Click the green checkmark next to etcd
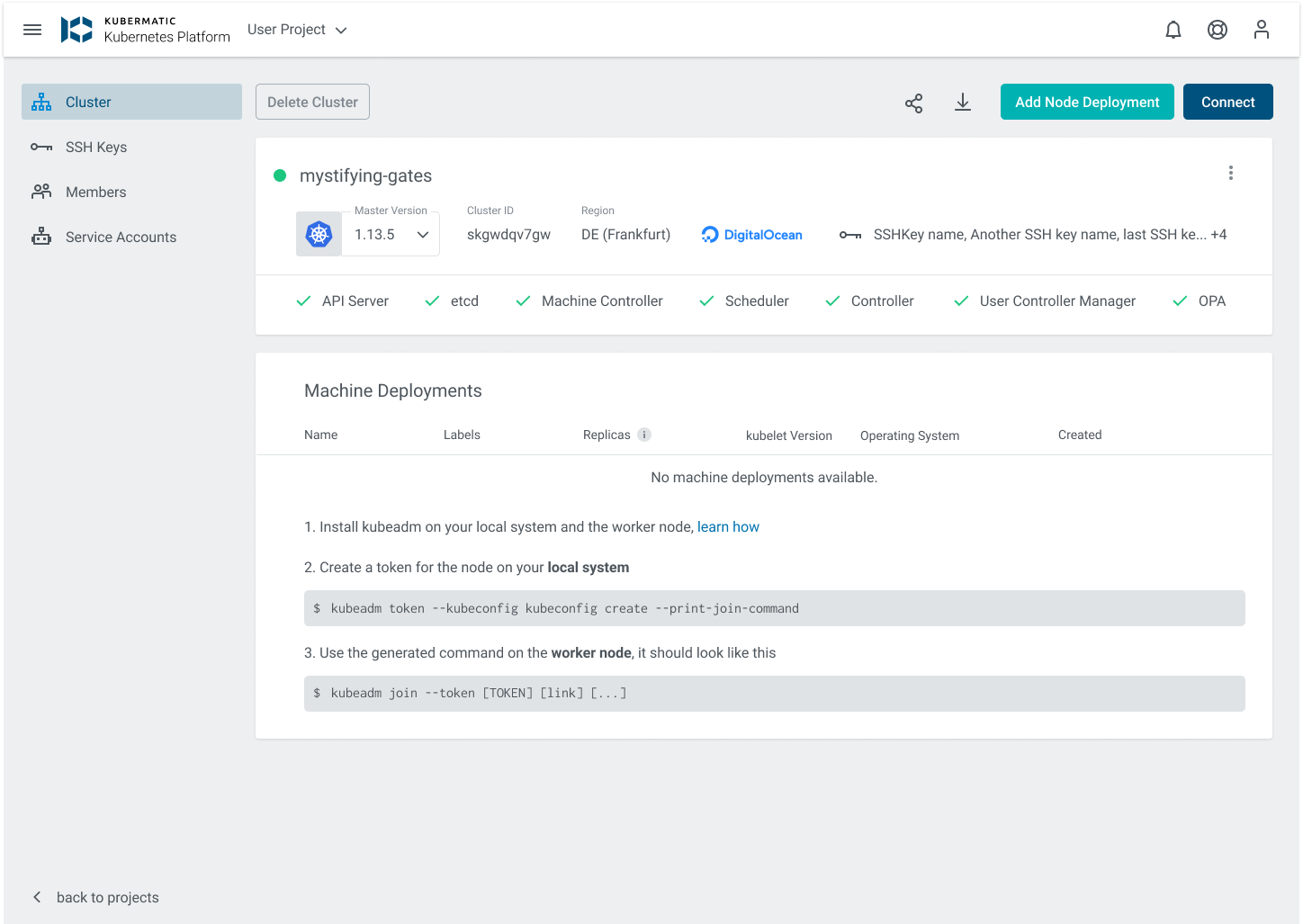Viewport: 1303px width, 924px height. 432,301
